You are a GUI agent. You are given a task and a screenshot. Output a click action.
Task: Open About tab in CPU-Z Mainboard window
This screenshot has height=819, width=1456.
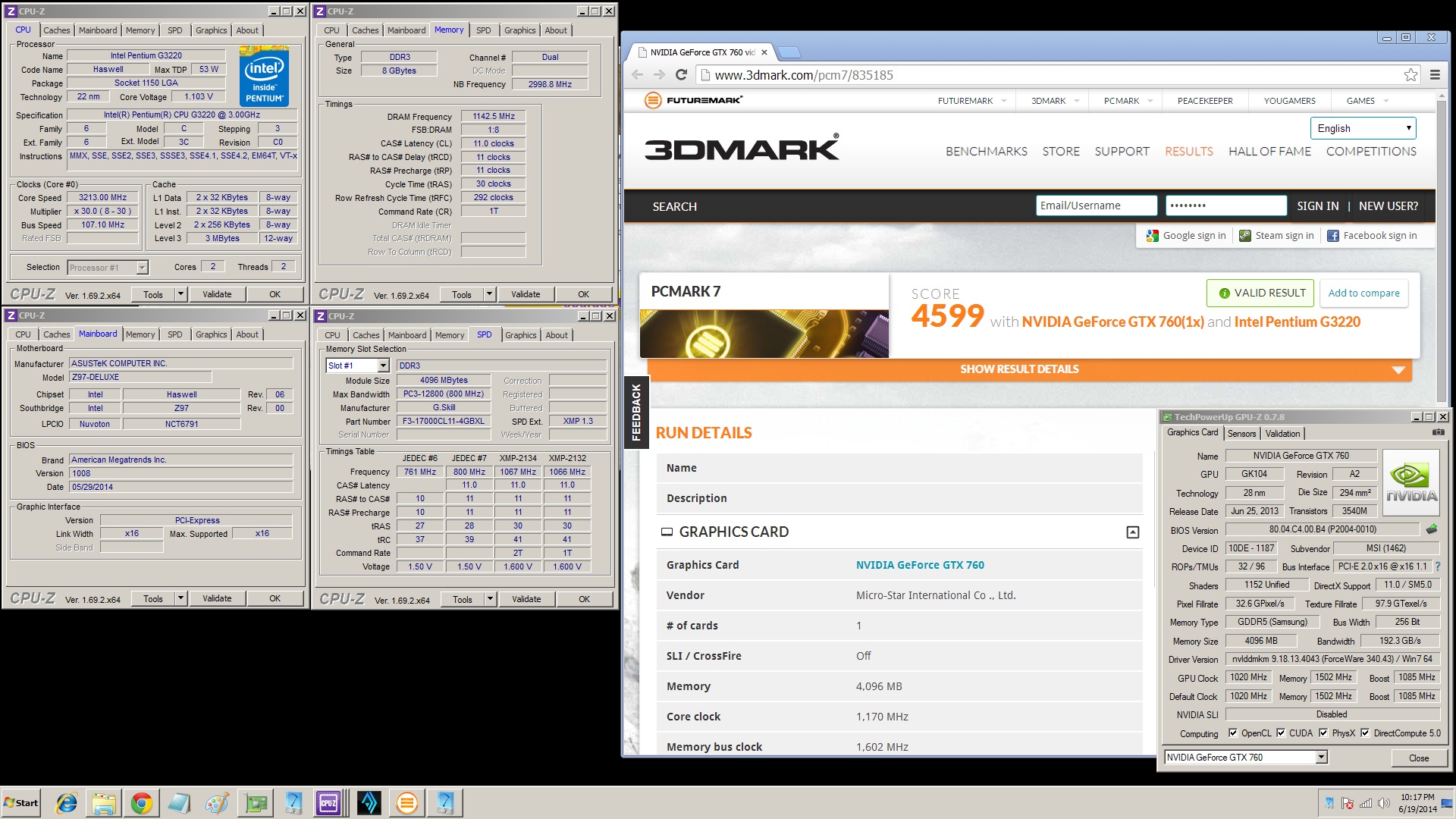[247, 334]
